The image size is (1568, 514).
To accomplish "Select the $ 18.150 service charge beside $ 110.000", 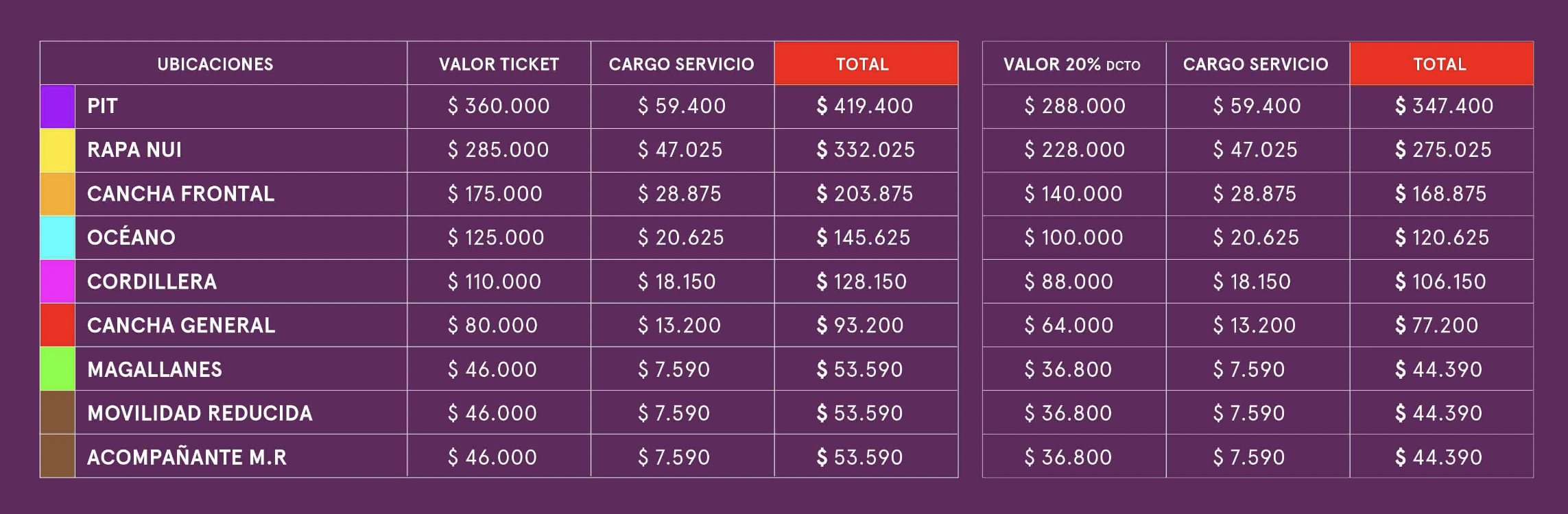I will tap(677, 282).
